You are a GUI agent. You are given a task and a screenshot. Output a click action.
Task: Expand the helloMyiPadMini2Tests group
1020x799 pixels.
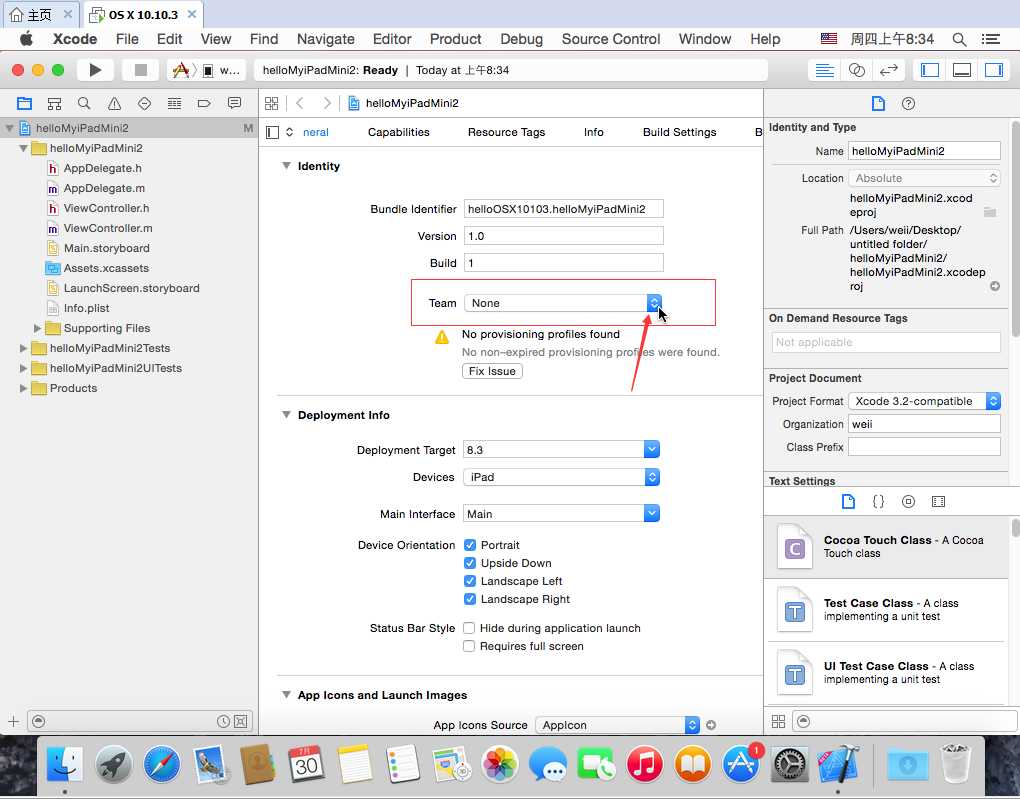coord(23,348)
